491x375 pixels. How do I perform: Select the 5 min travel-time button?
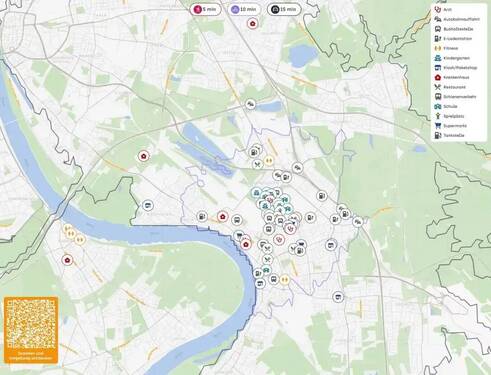(x=205, y=9)
